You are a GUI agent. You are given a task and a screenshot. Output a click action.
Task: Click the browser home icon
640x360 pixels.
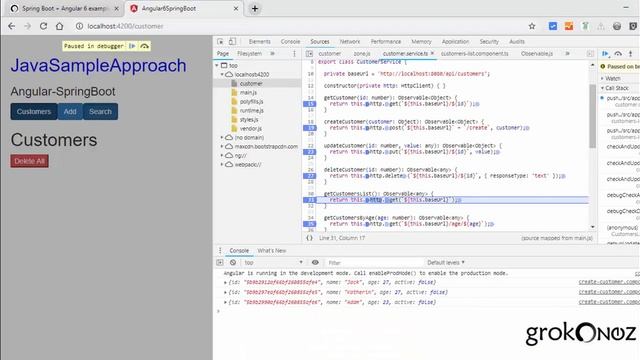[60, 26]
